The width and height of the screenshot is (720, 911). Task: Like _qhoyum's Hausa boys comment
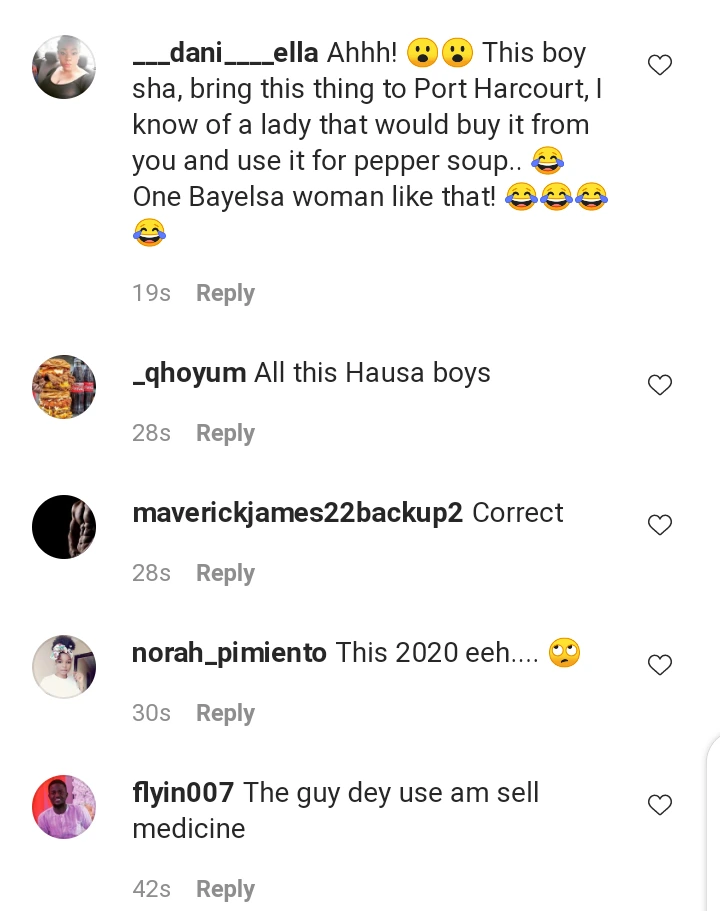click(660, 385)
